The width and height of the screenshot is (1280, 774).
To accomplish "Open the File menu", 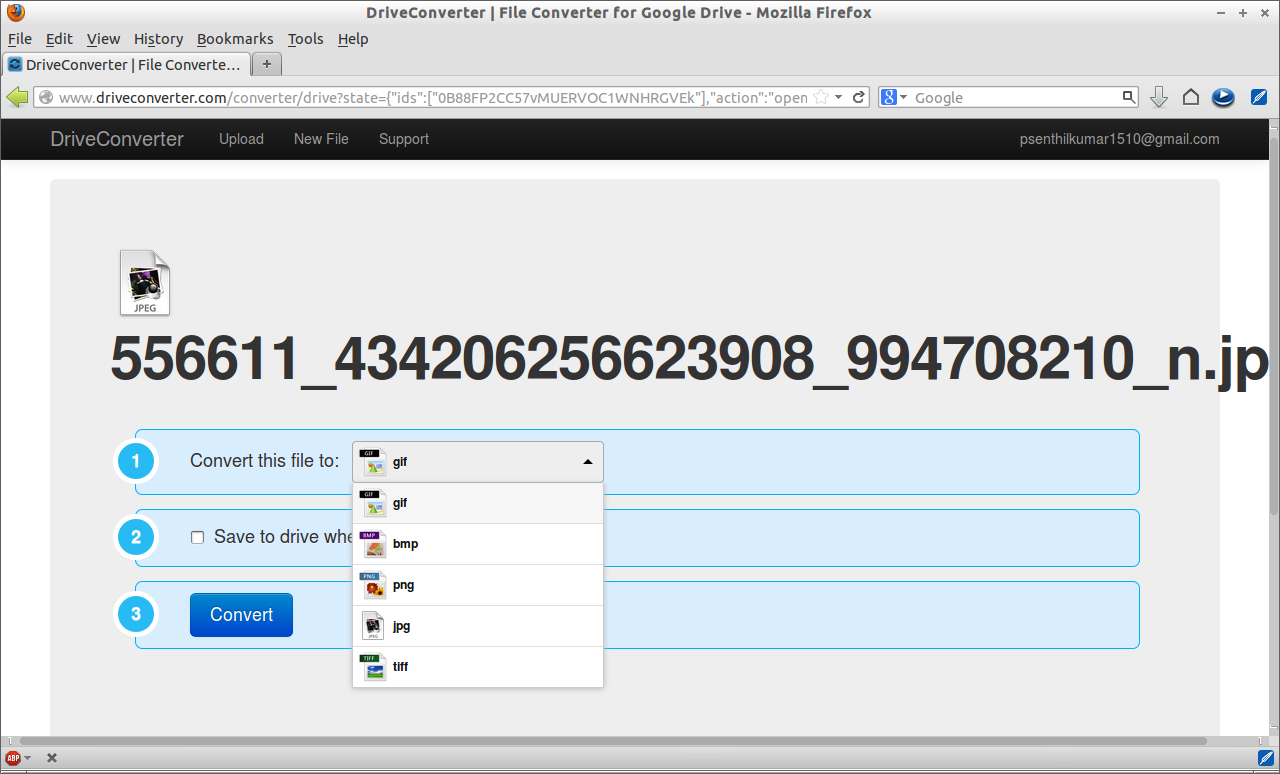I will (20, 39).
